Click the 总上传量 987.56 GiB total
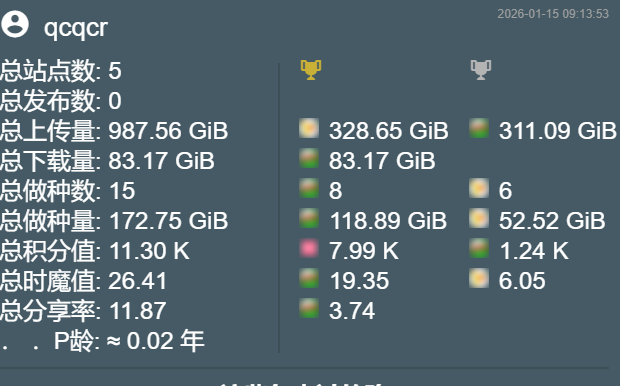620x386 pixels. [x=114, y=131]
